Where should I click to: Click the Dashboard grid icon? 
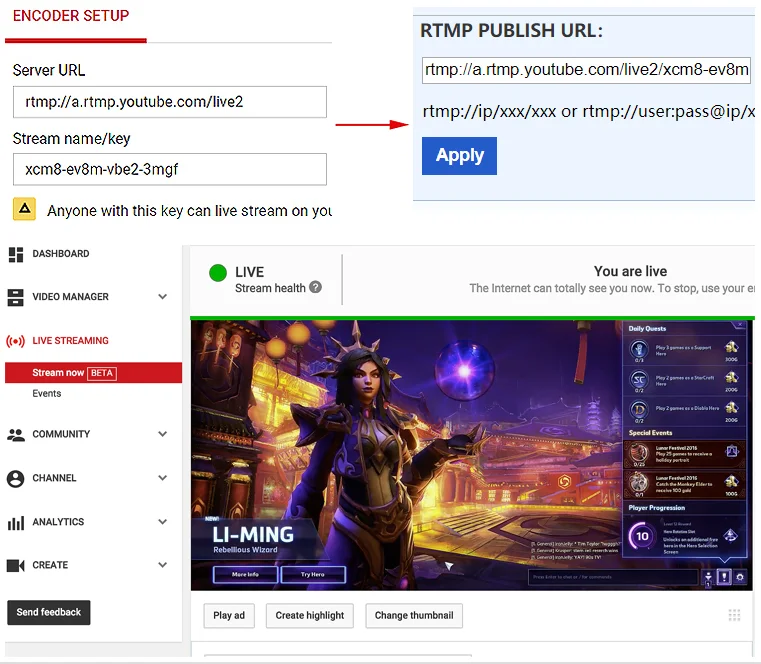16,254
